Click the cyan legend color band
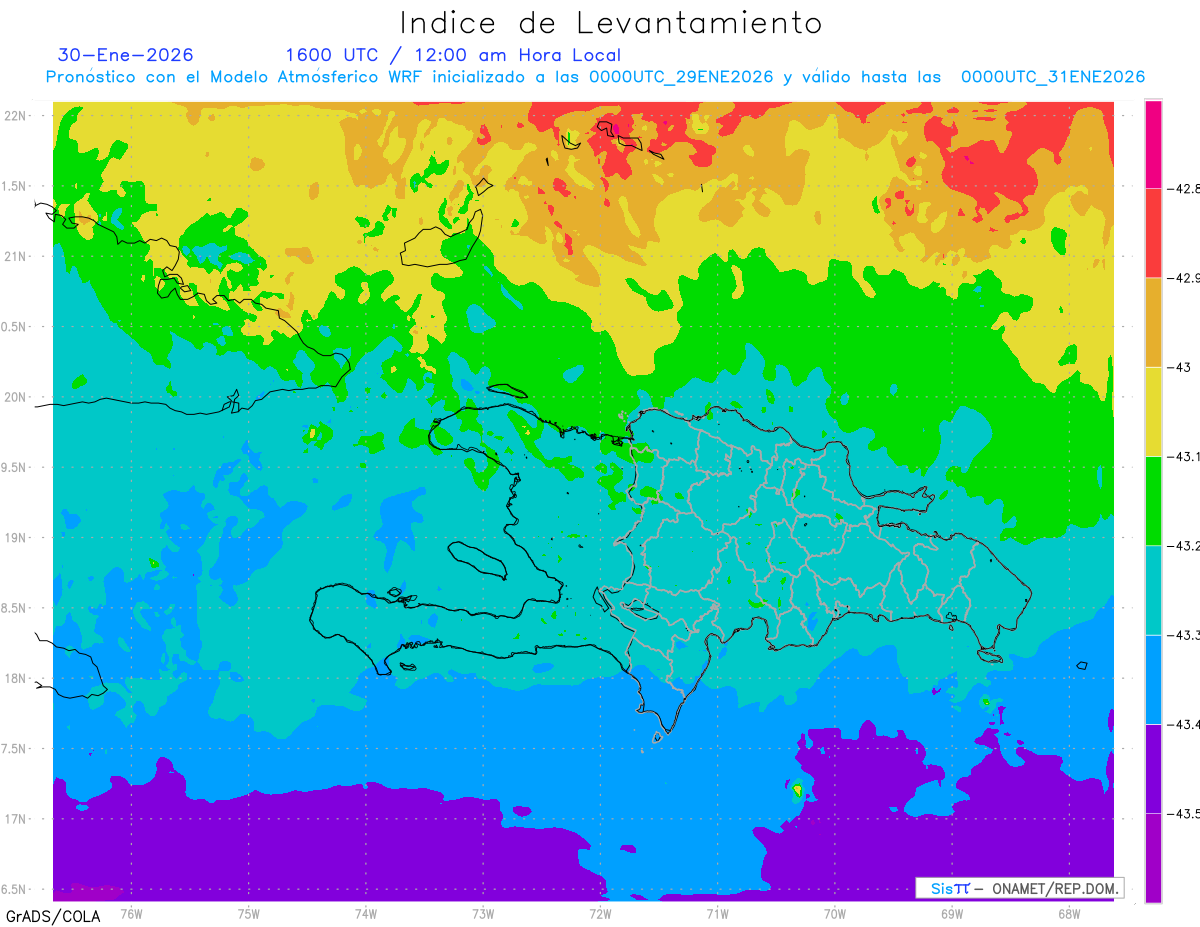1200x927 pixels. click(x=1154, y=590)
